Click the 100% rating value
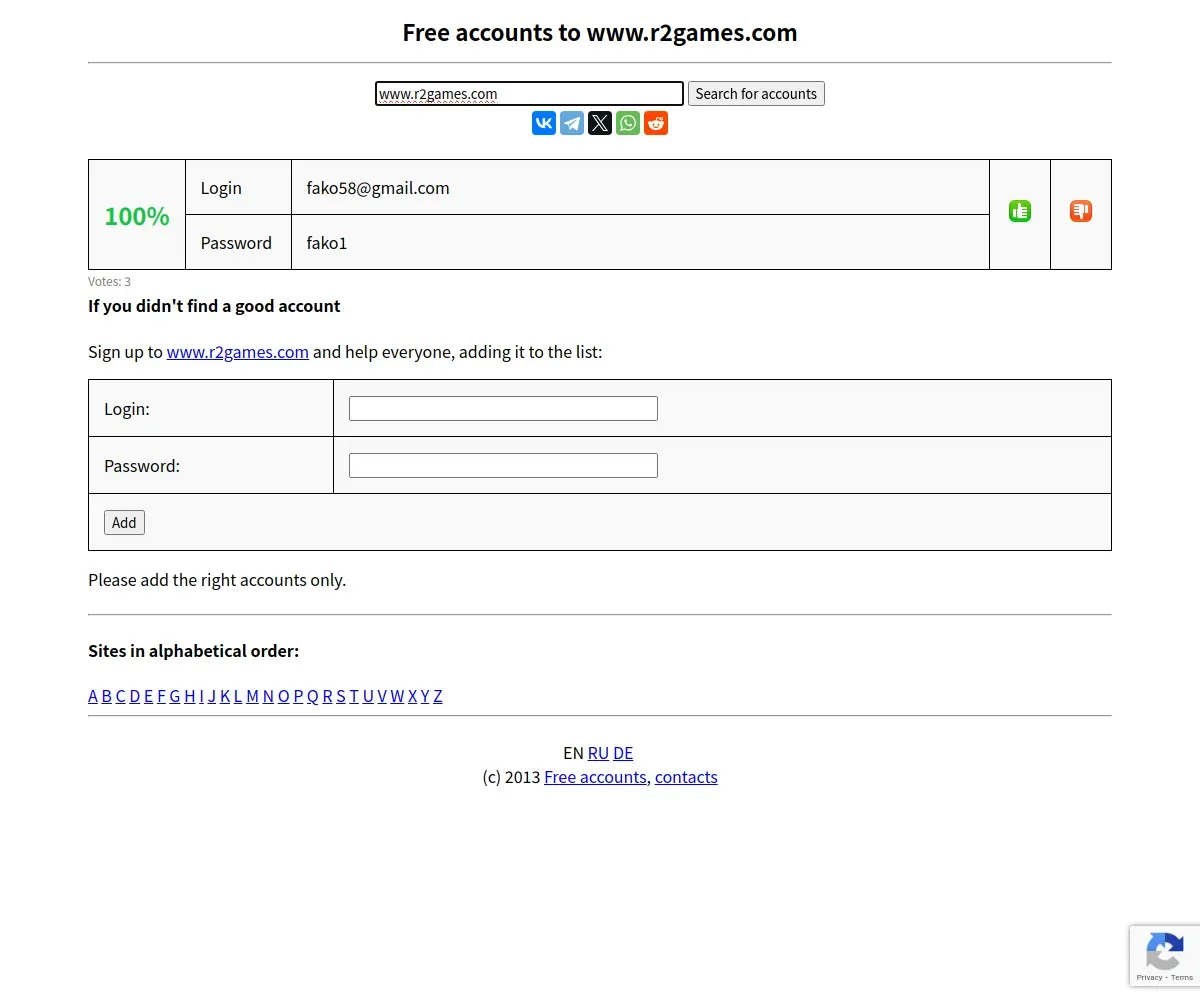The height and width of the screenshot is (1000, 1200). [137, 216]
